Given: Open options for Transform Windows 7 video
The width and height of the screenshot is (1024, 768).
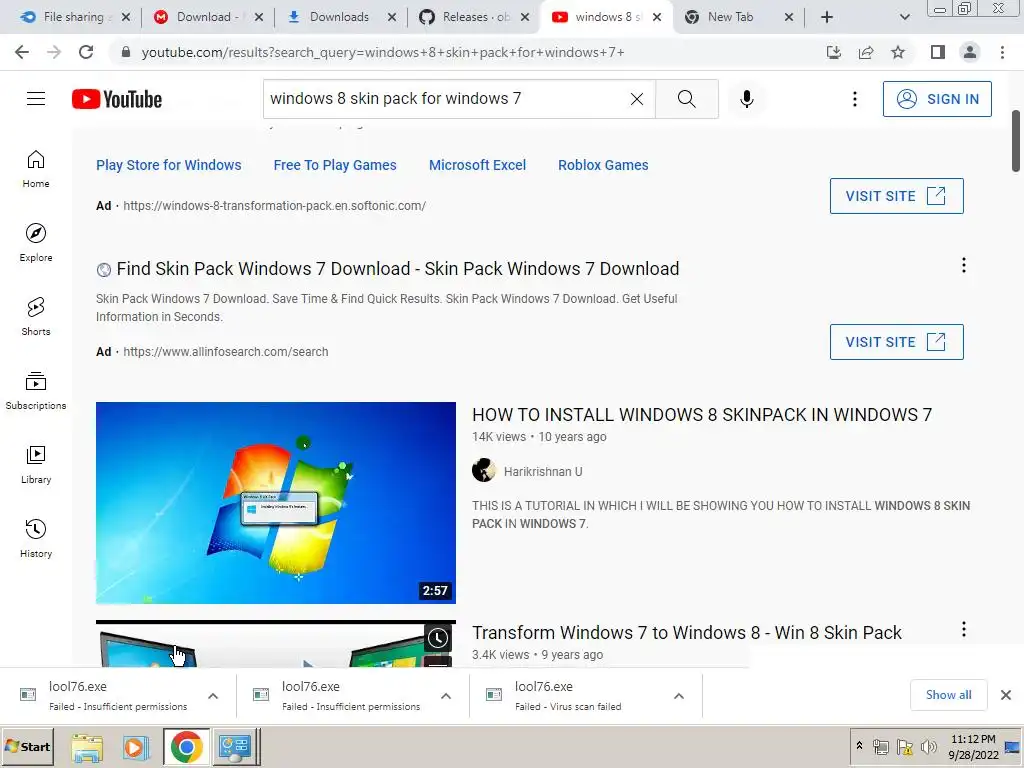Looking at the screenshot, I should [x=964, y=629].
